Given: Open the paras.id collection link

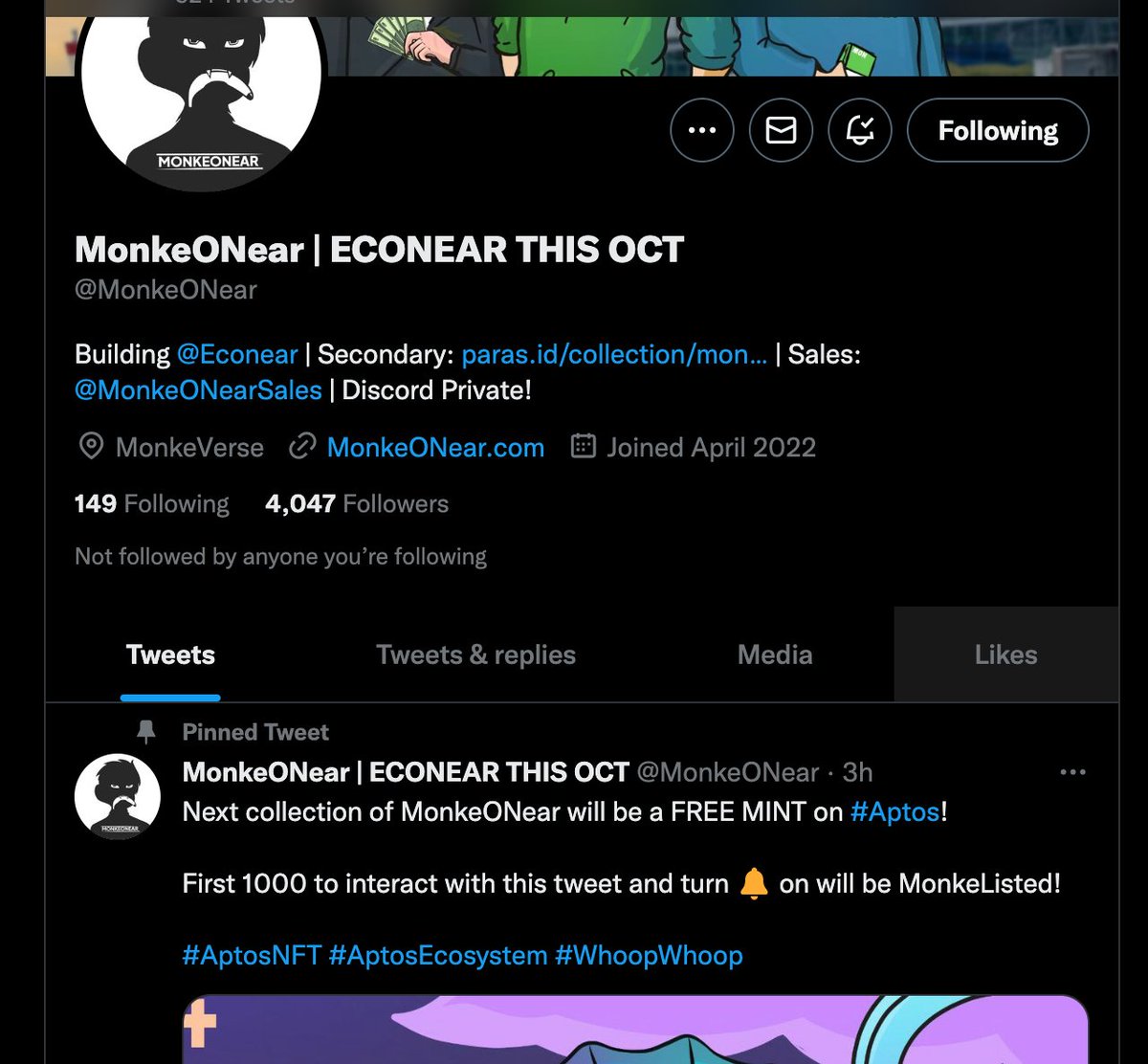Looking at the screenshot, I should [614, 354].
